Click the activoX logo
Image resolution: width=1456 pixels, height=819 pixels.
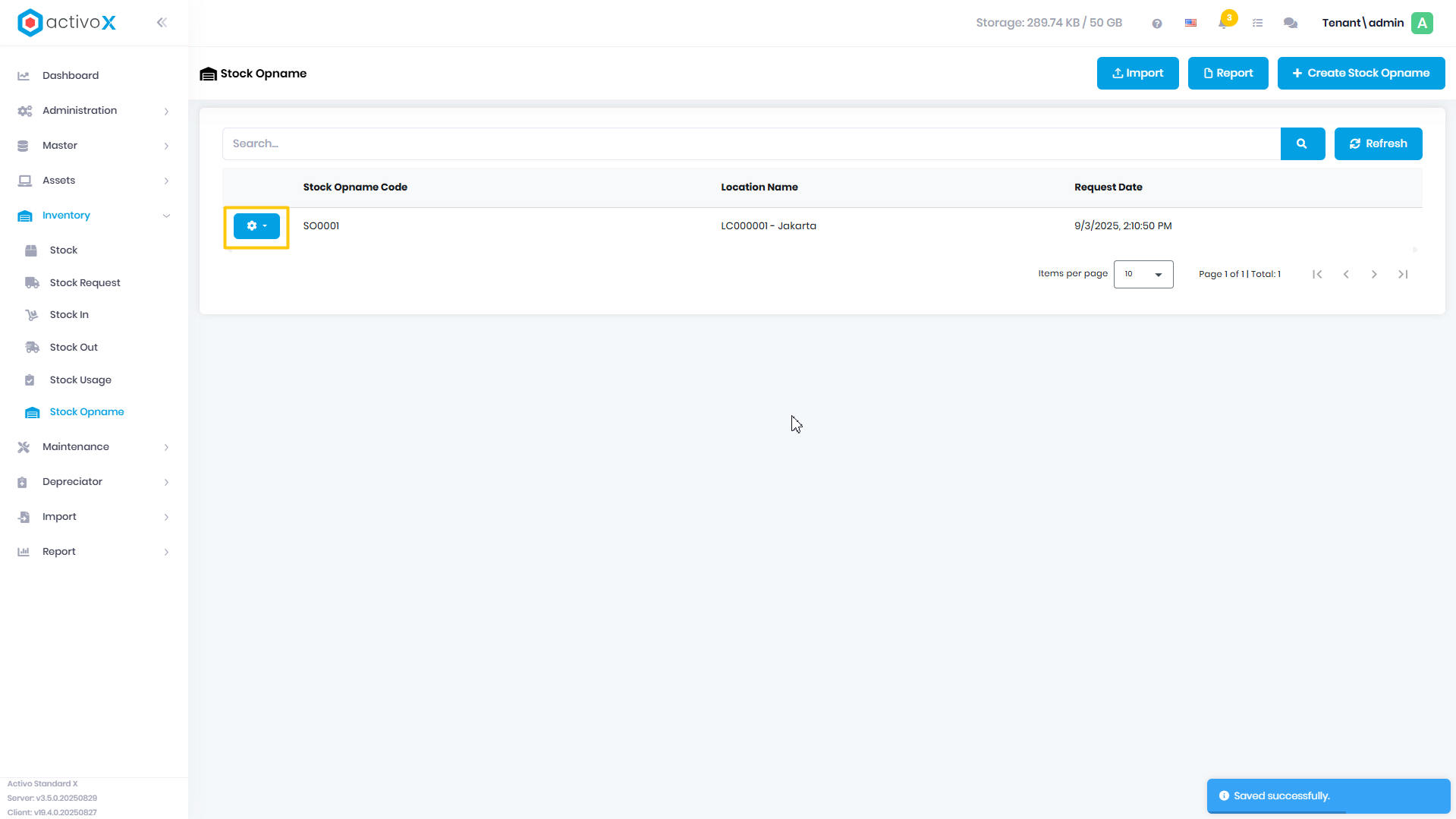pos(67,23)
